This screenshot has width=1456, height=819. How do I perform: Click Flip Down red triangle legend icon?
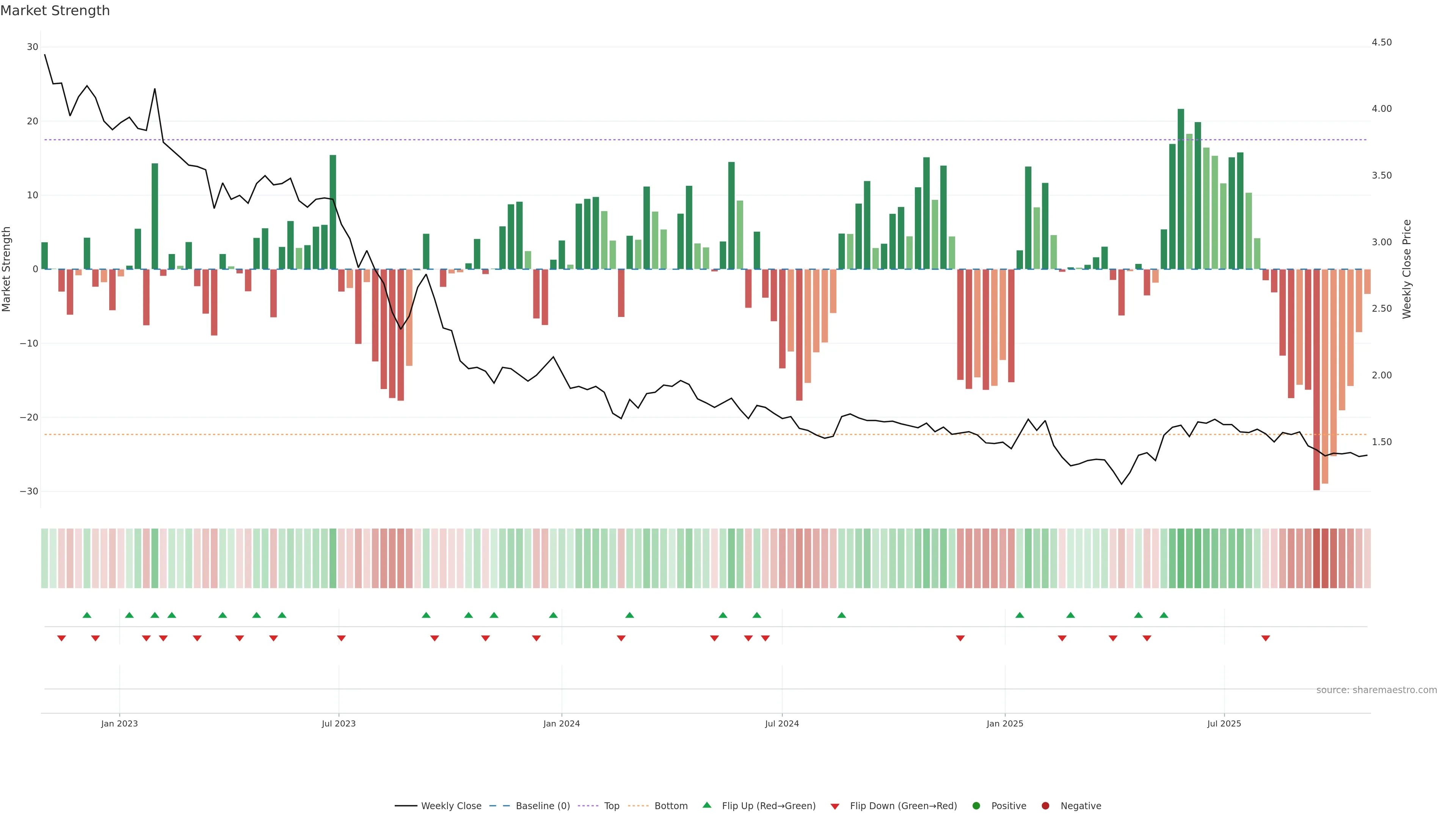coord(835,806)
